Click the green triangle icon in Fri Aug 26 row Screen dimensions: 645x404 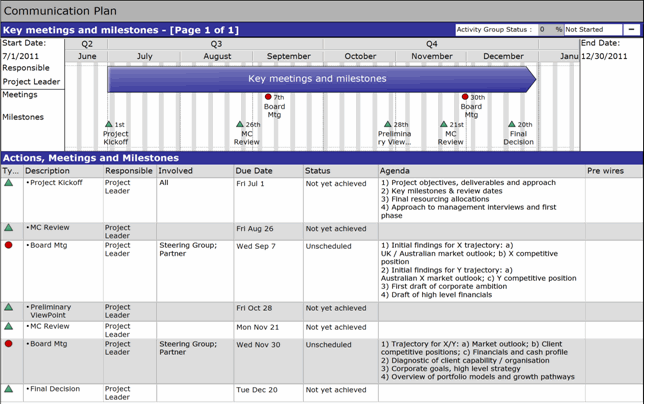click(9, 228)
